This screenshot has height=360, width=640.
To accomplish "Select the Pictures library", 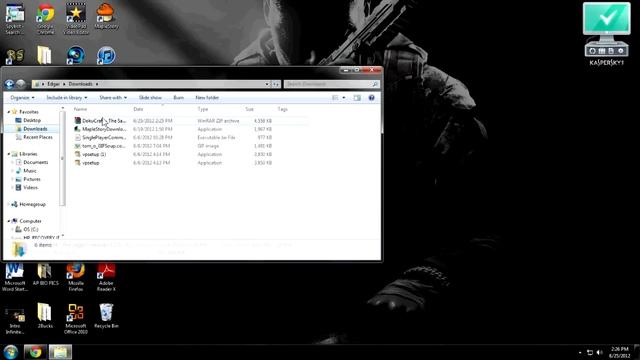I will point(32,179).
